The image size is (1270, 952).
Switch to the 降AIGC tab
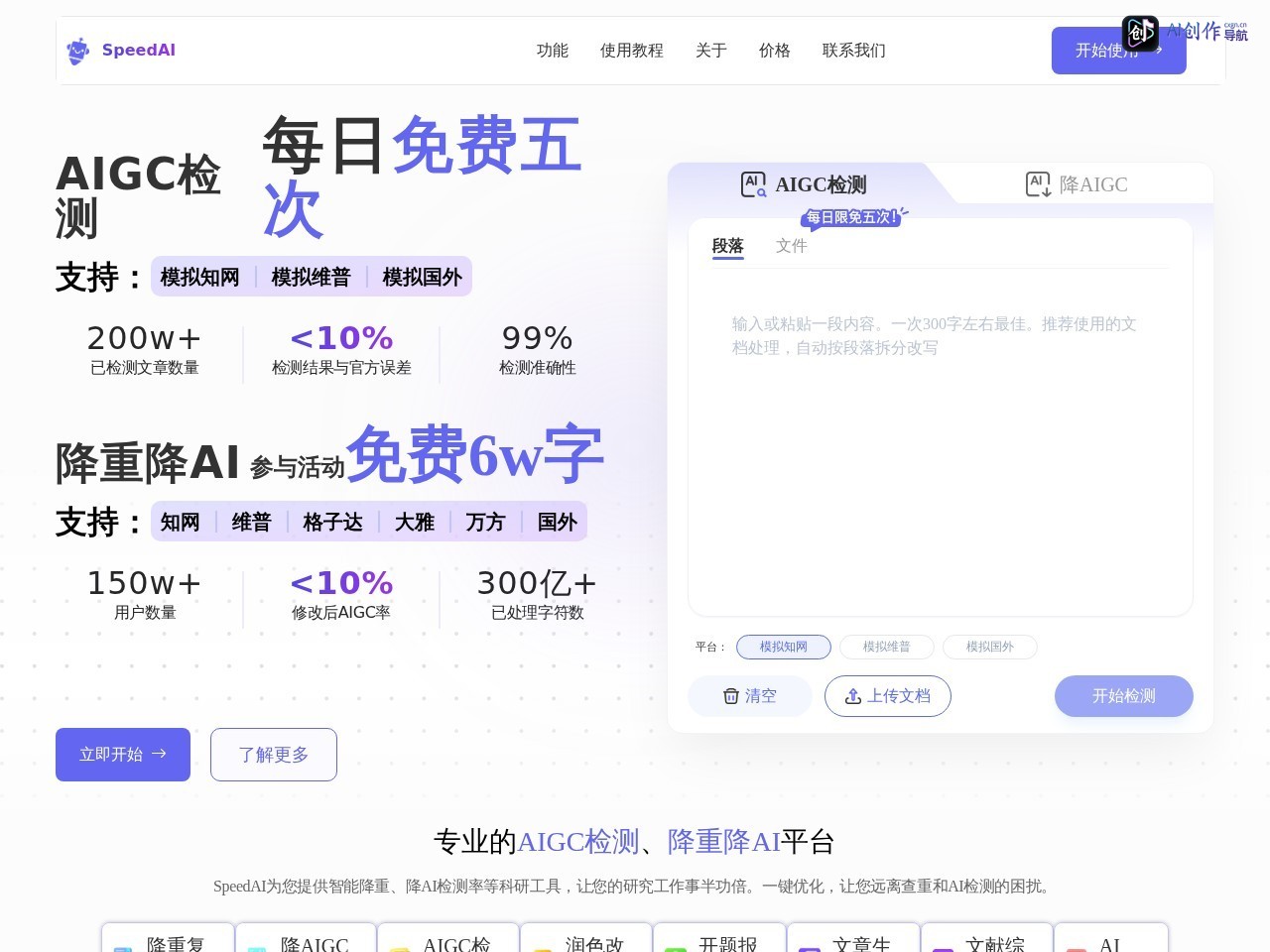[1077, 184]
